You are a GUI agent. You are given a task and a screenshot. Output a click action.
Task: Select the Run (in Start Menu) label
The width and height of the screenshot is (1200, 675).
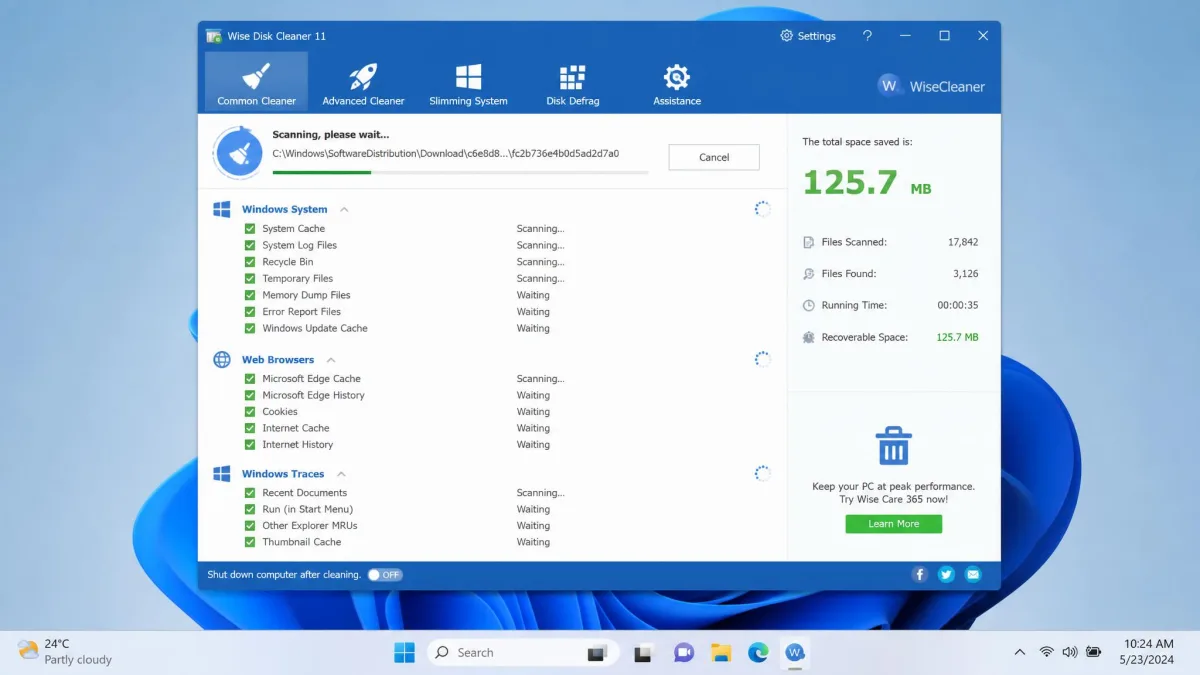pos(308,509)
